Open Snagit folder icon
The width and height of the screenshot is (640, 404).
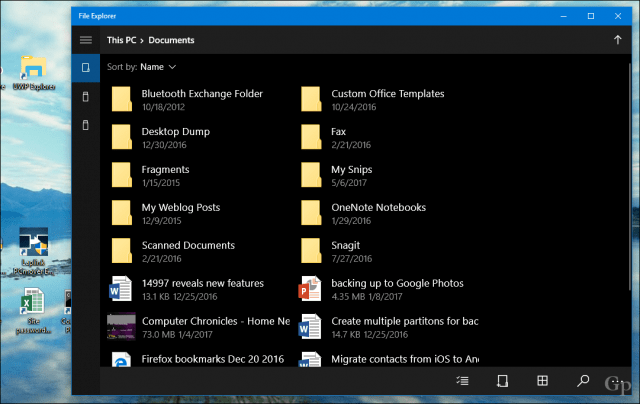tap(311, 251)
